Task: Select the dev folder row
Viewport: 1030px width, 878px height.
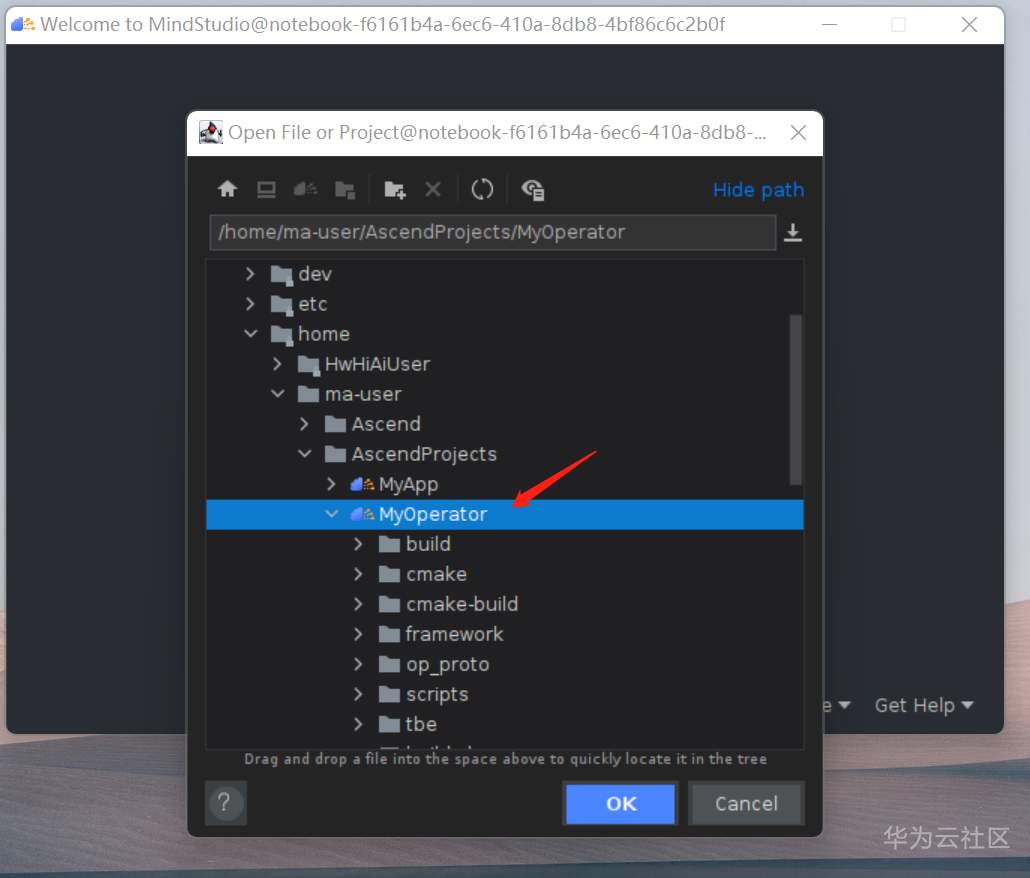Action: [x=504, y=274]
